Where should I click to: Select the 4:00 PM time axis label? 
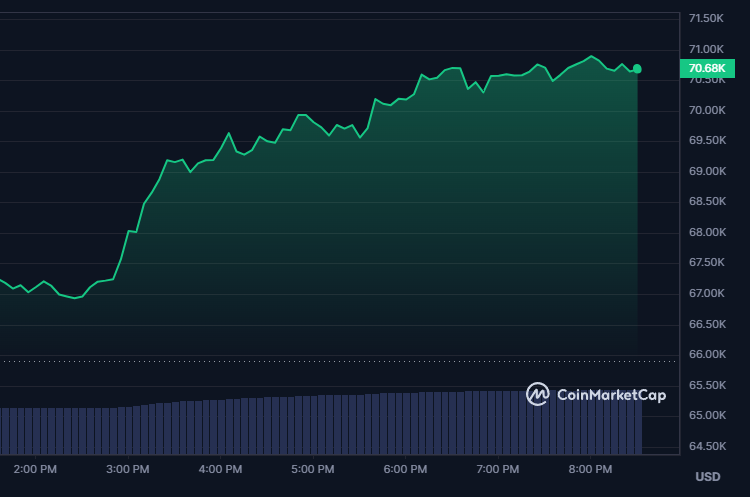220,469
